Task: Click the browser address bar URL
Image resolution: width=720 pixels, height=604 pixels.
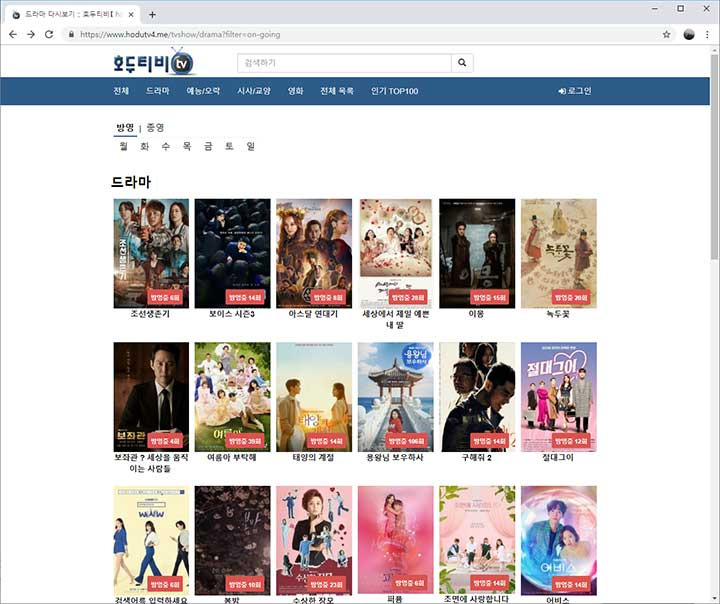Action: (x=180, y=34)
